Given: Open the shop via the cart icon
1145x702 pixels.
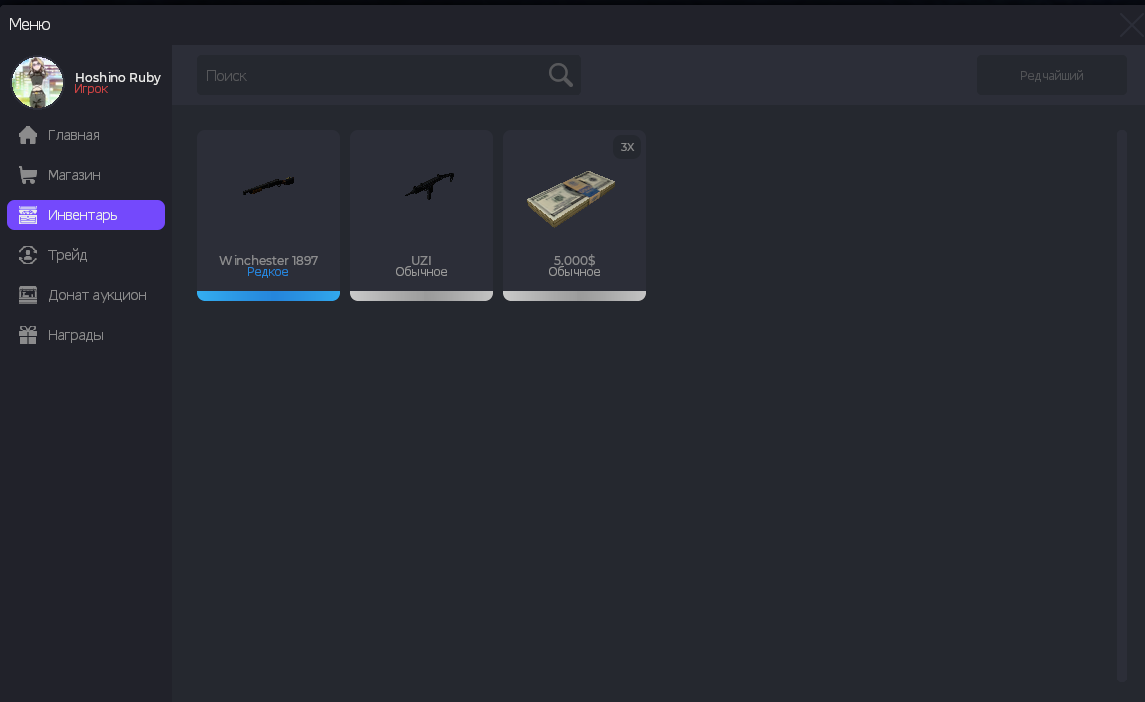Looking at the screenshot, I should (x=28, y=175).
